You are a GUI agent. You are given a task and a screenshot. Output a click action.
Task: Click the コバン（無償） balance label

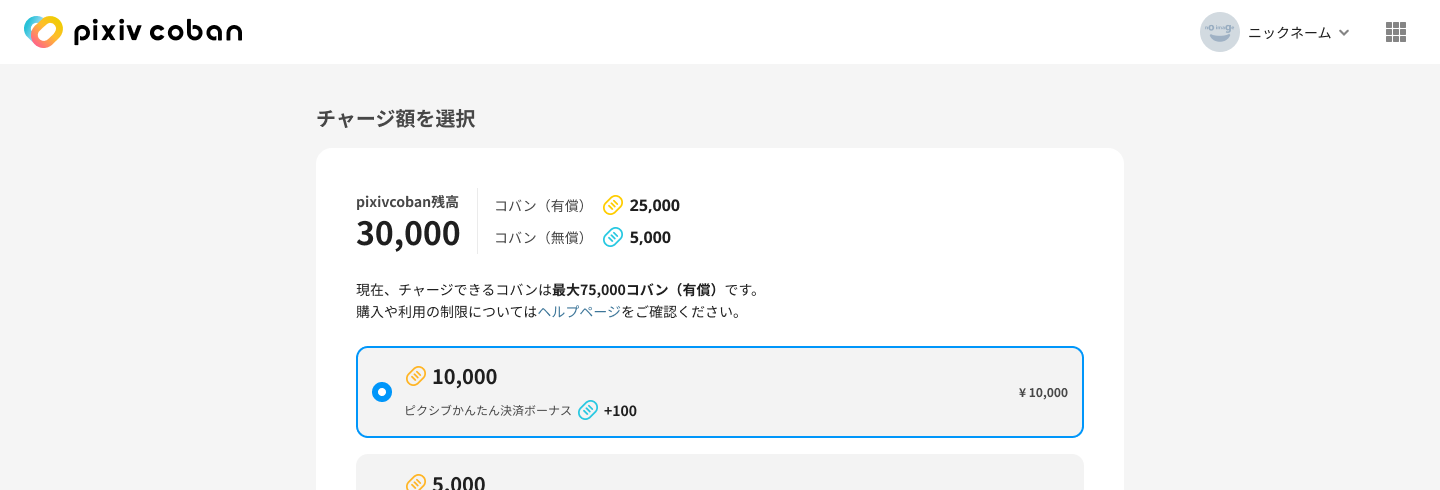(541, 237)
